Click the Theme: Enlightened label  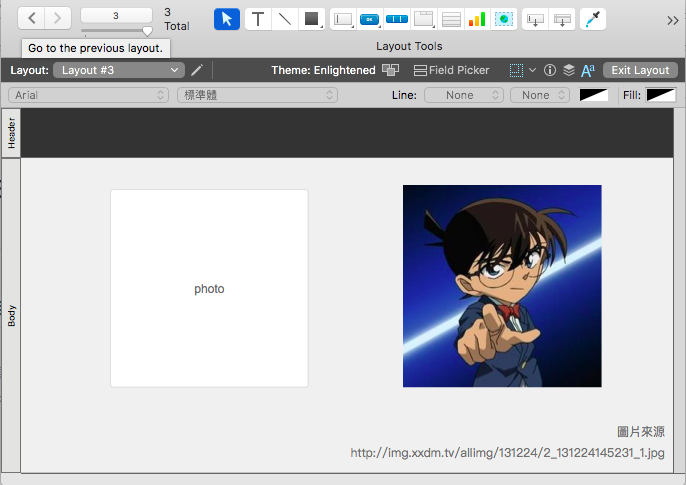click(x=323, y=70)
